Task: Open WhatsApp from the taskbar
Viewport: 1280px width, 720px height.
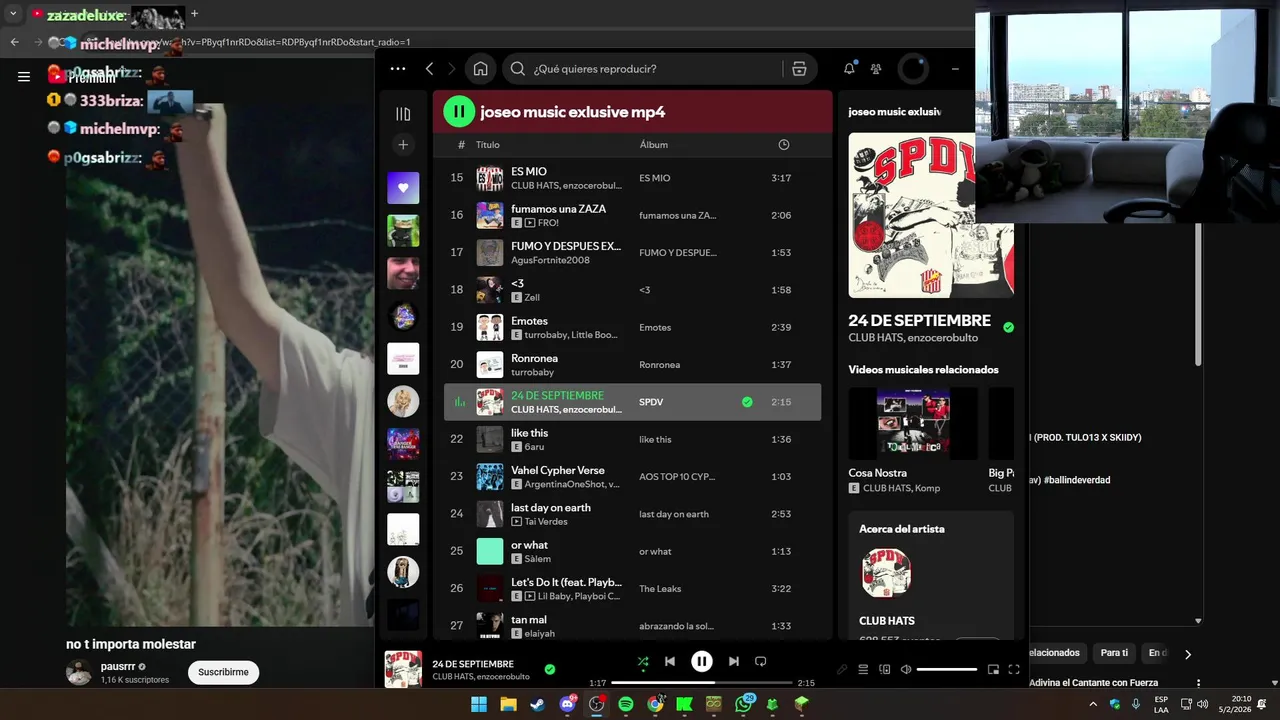Action: point(743,704)
